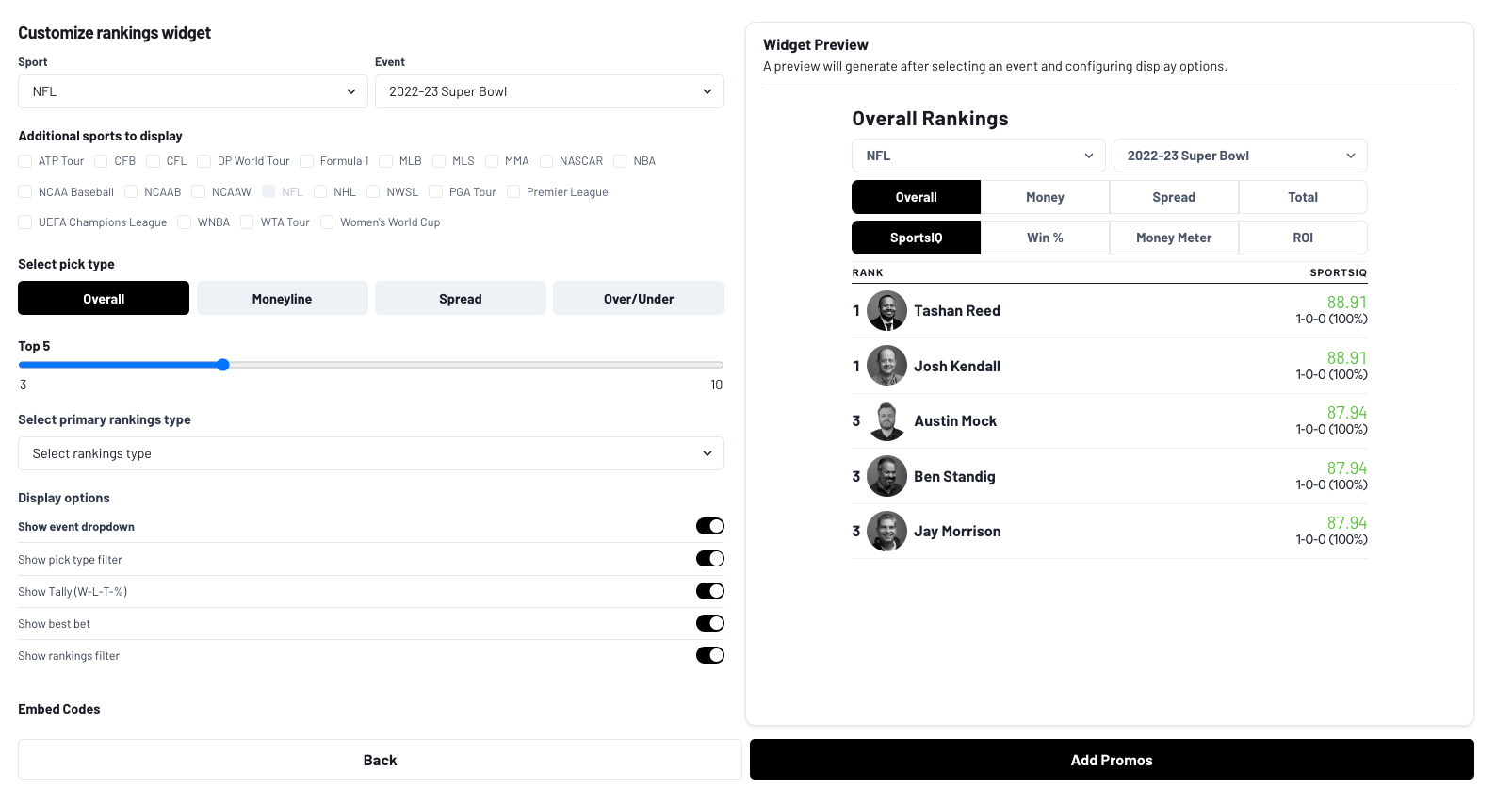
Task: Click the name Ben Standig
Action: pyautogui.click(x=954, y=476)
